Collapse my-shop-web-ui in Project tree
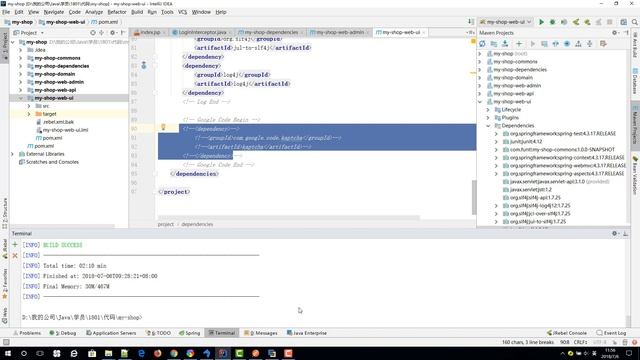 coord(21,98)
